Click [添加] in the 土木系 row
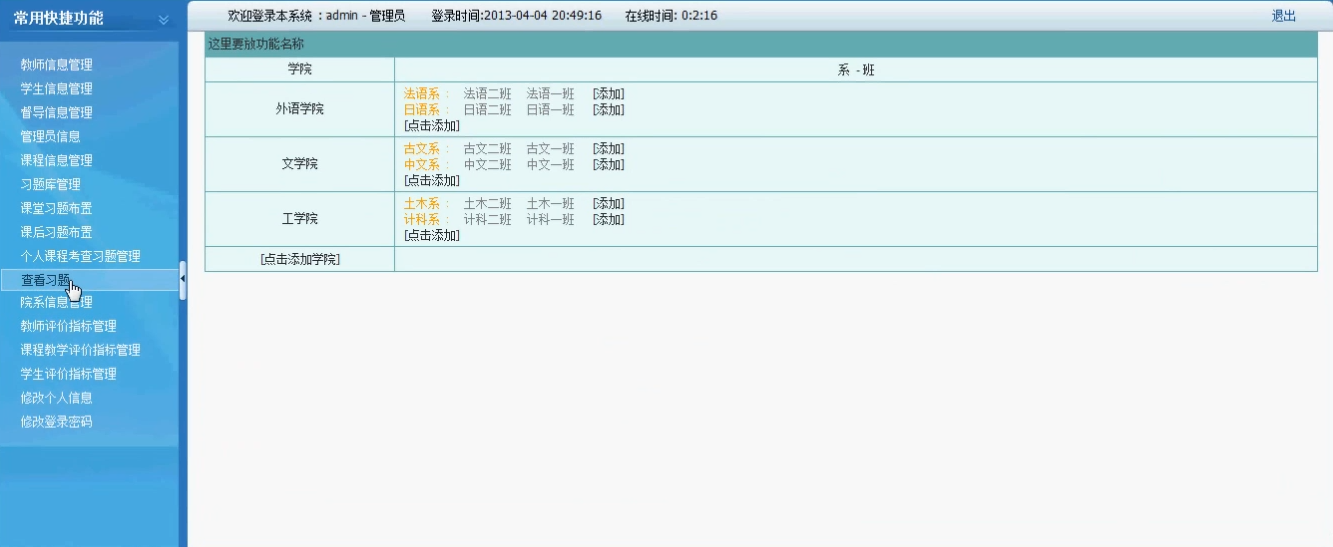Viewport: 1333px width, 547px height. pos(609,204)
